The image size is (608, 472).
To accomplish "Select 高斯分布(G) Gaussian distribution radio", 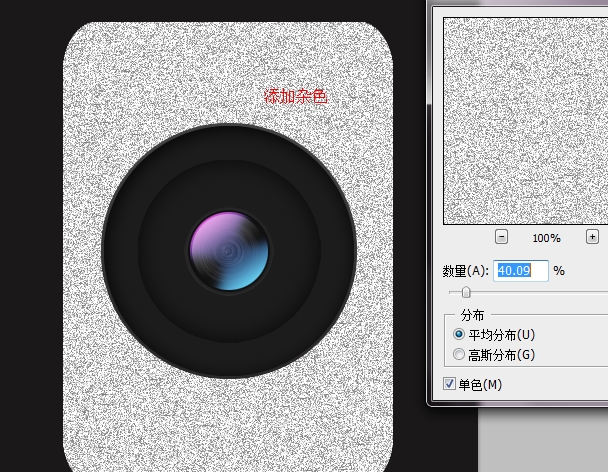I will pyautogui.click(x=460, y=355).
